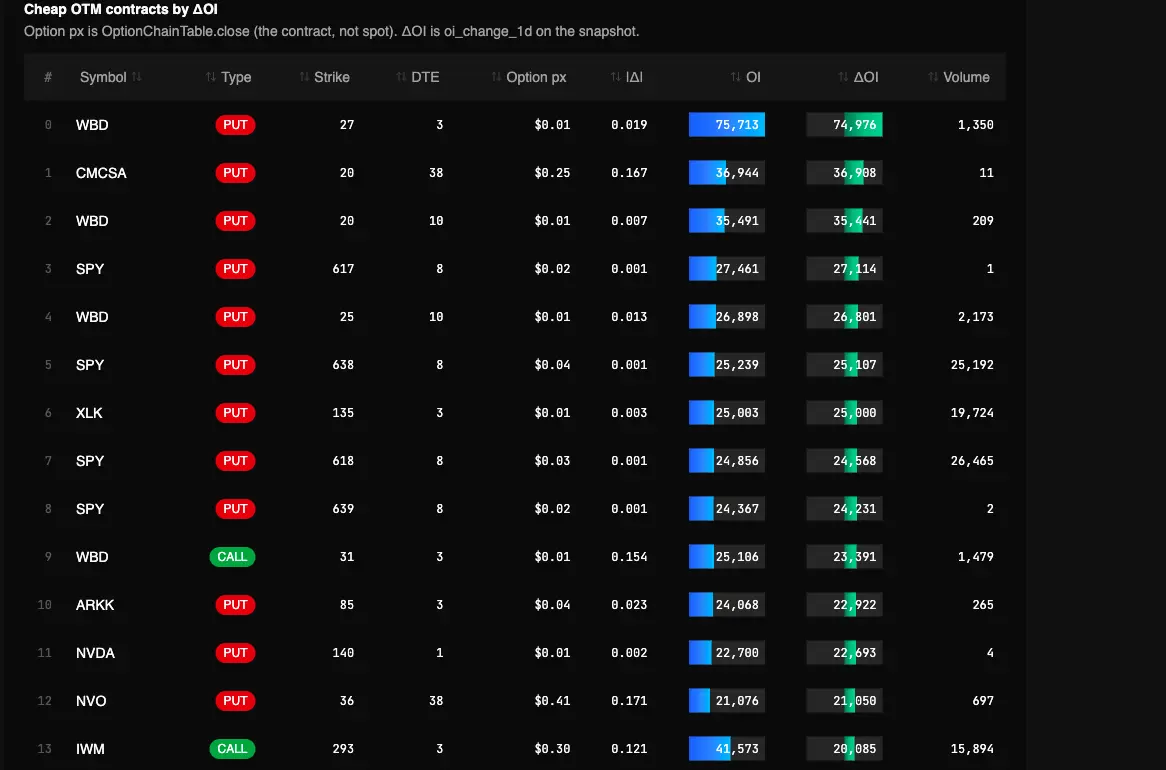
Task: Click the Strike column header label
Action: [332, 77]
